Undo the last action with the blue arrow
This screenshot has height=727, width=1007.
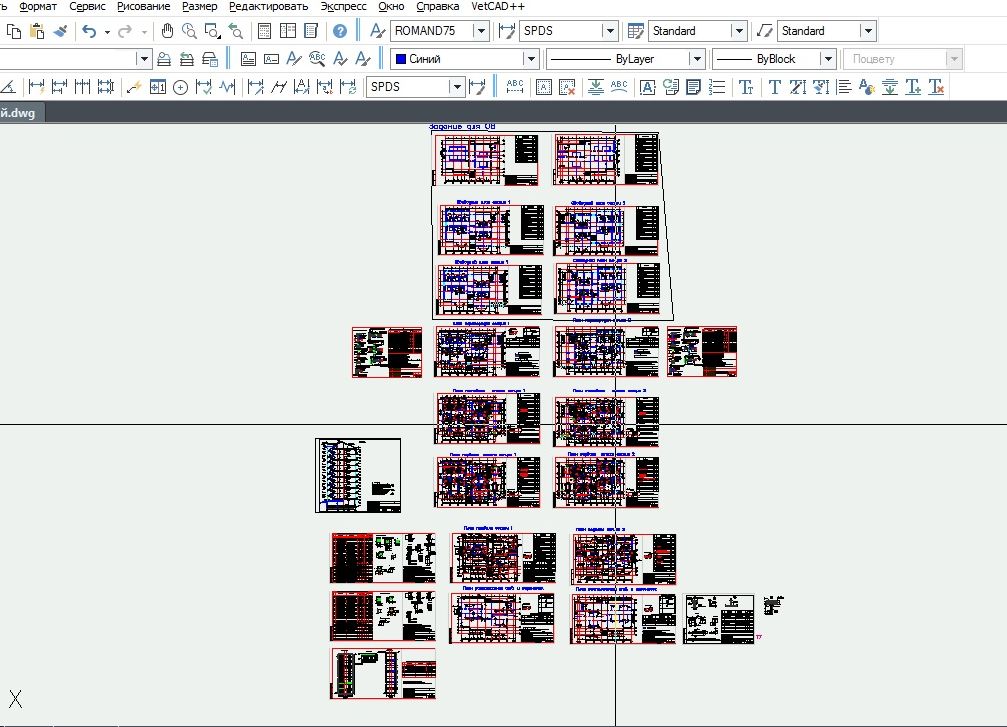[89, 31]
